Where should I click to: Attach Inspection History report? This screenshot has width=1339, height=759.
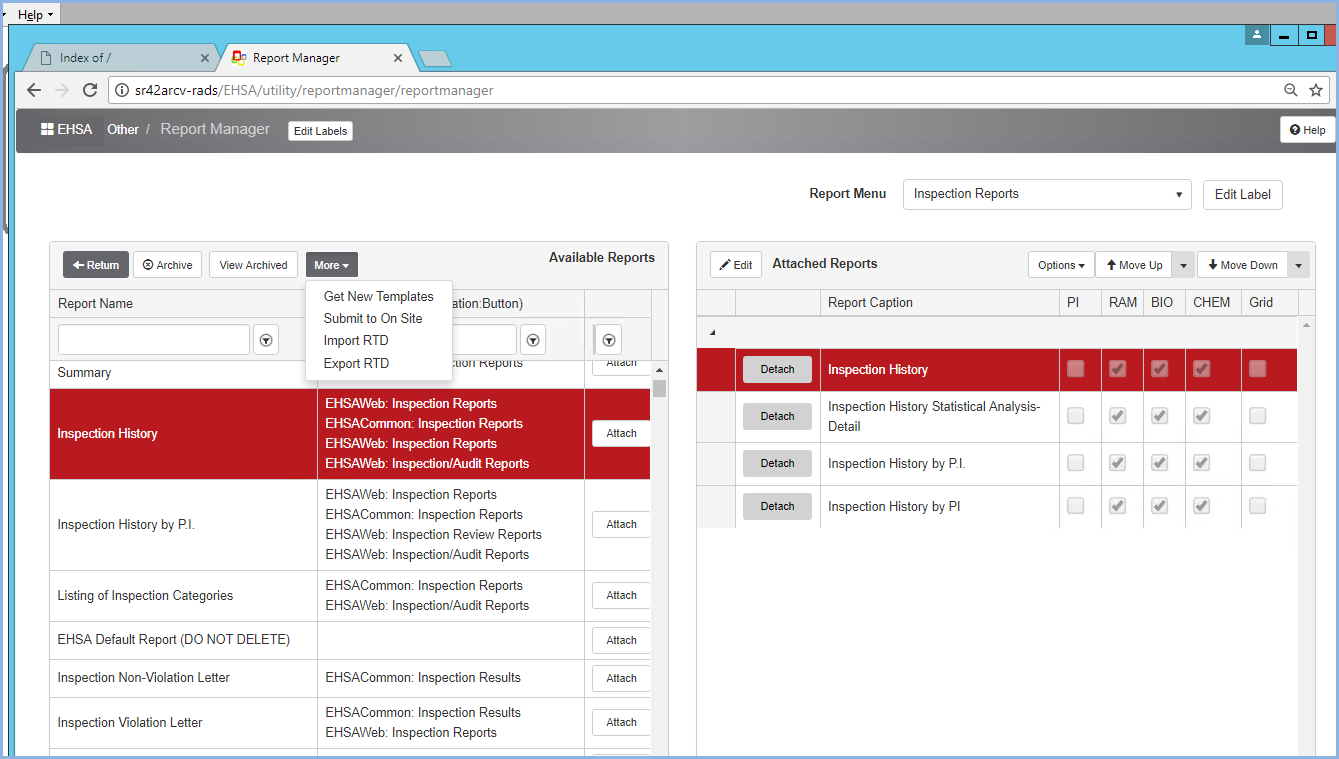point(621,433)
